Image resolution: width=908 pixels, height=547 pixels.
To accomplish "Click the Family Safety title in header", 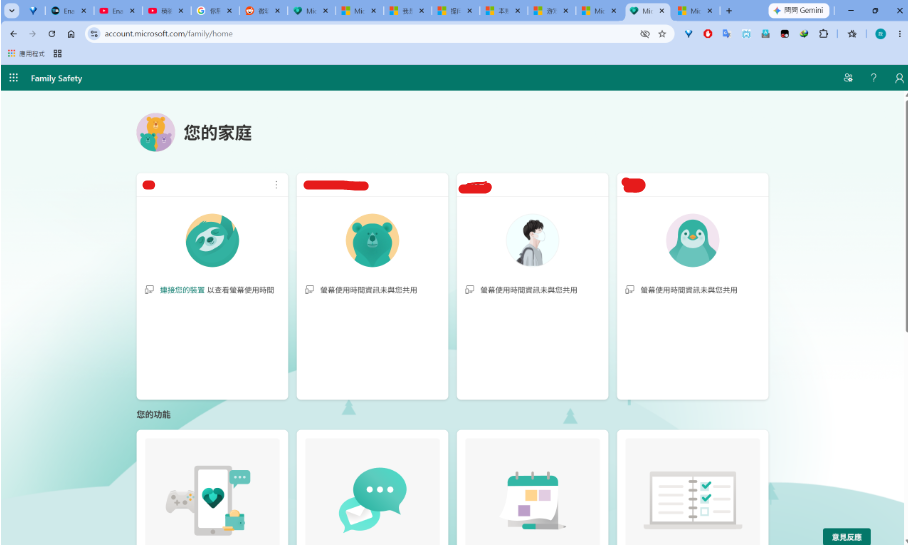I will [x=56, y=78].
